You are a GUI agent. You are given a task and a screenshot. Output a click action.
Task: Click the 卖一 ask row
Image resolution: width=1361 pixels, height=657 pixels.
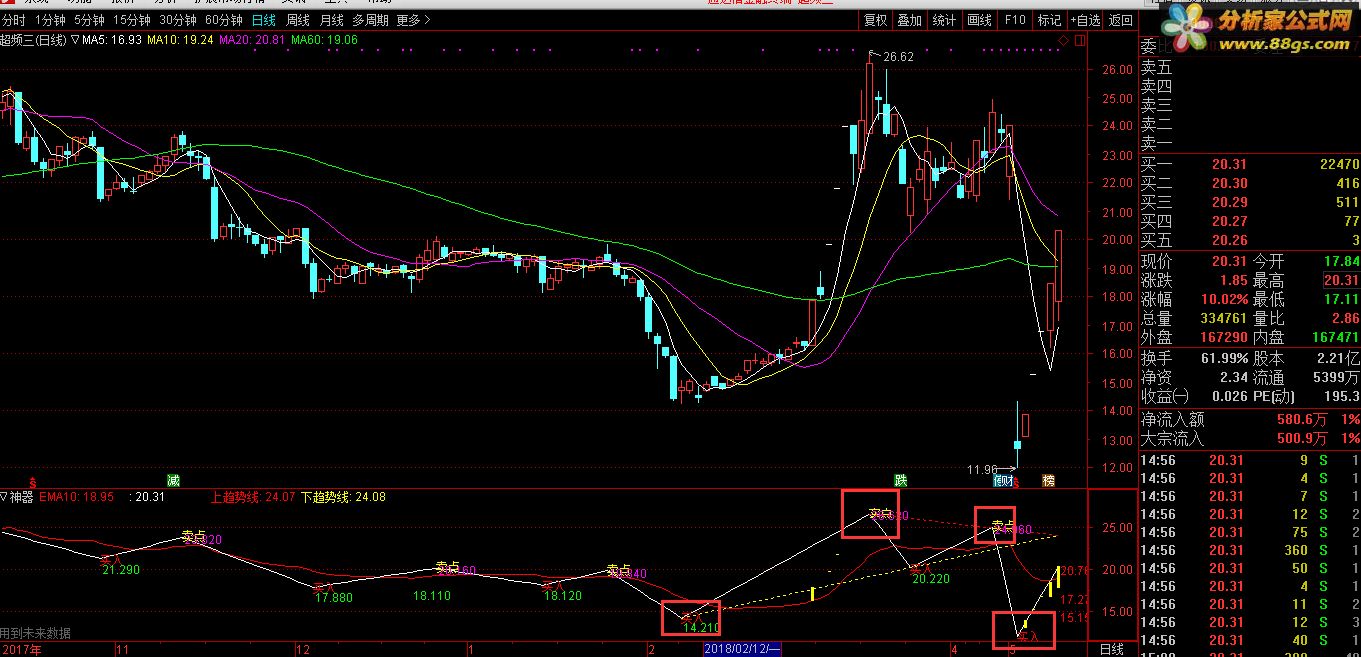(x=1250, y=143)
